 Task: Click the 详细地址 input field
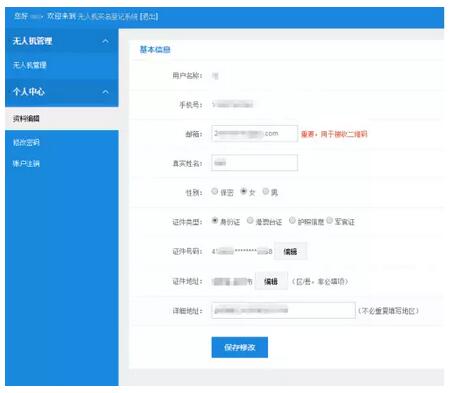283,310
